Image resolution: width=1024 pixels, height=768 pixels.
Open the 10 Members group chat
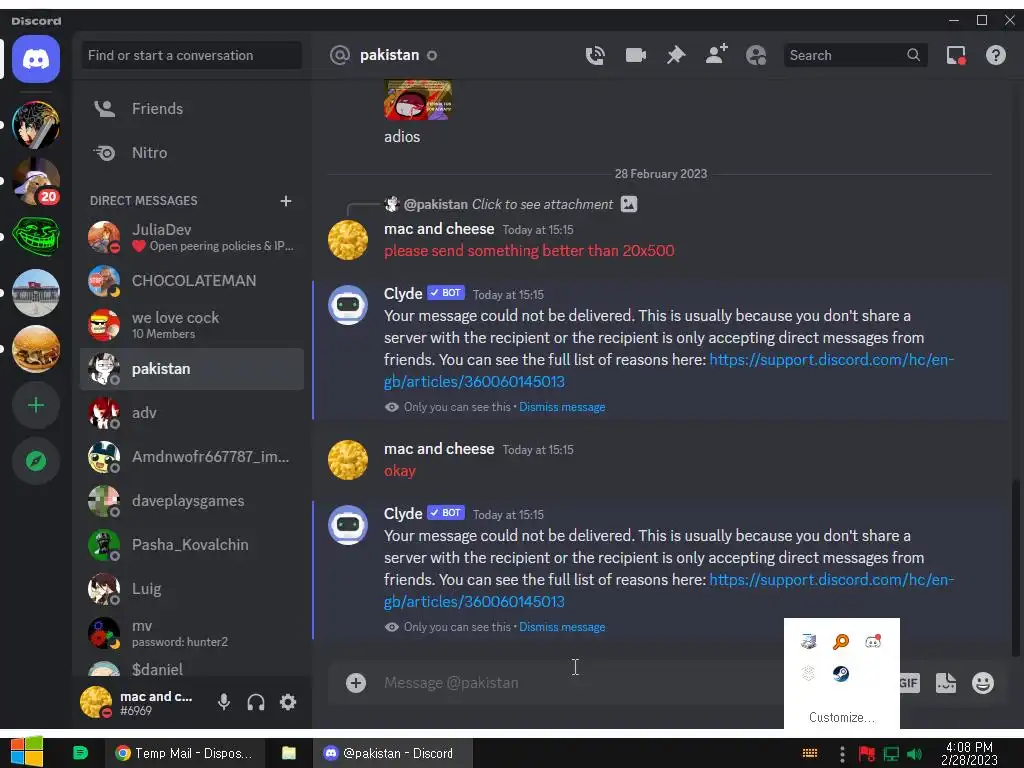coord(191,325)
